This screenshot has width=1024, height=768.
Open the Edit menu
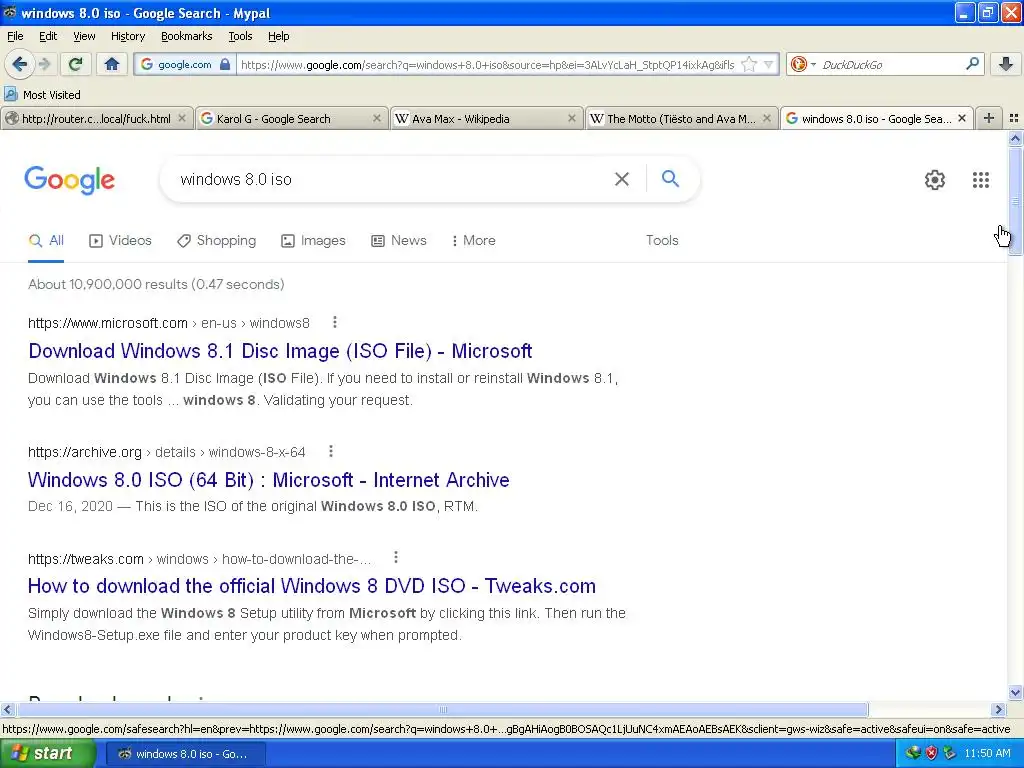pyautogui.click(x=48, y=36)
